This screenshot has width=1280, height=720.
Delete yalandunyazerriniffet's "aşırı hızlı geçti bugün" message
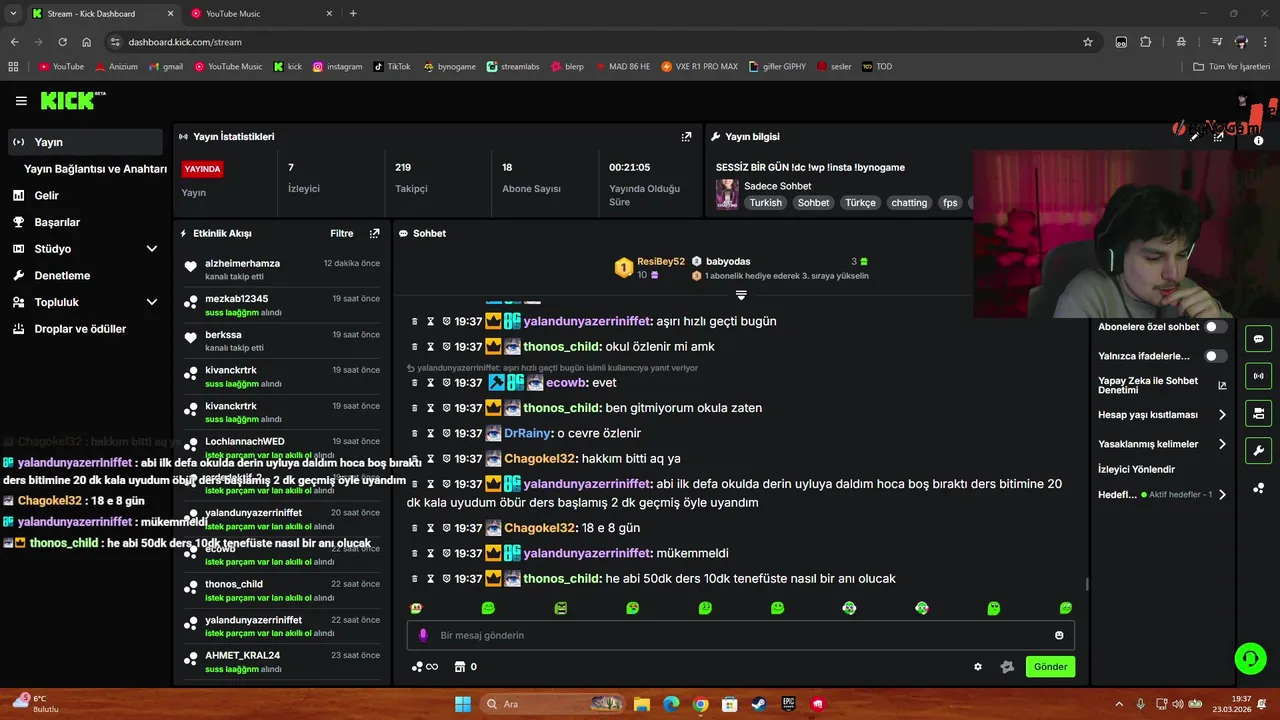(x=415, y=321)
